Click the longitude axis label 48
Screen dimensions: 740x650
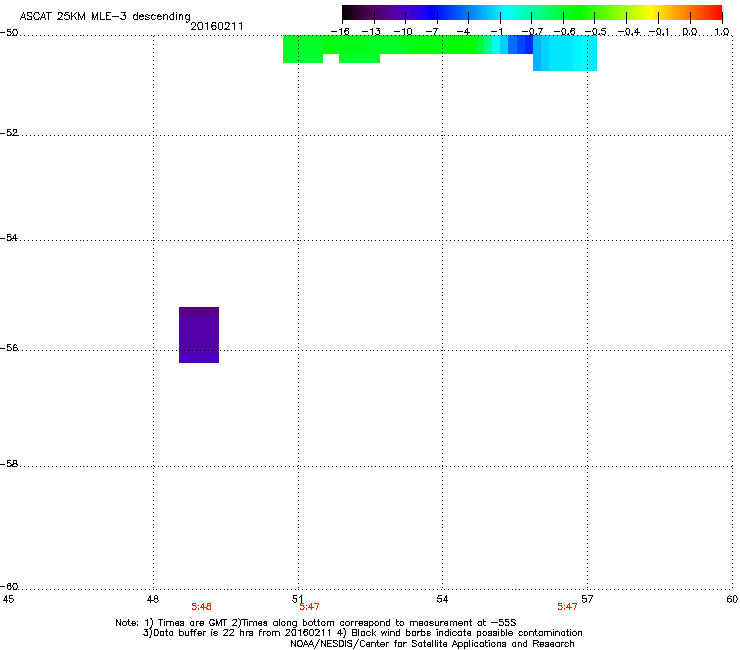152,599
